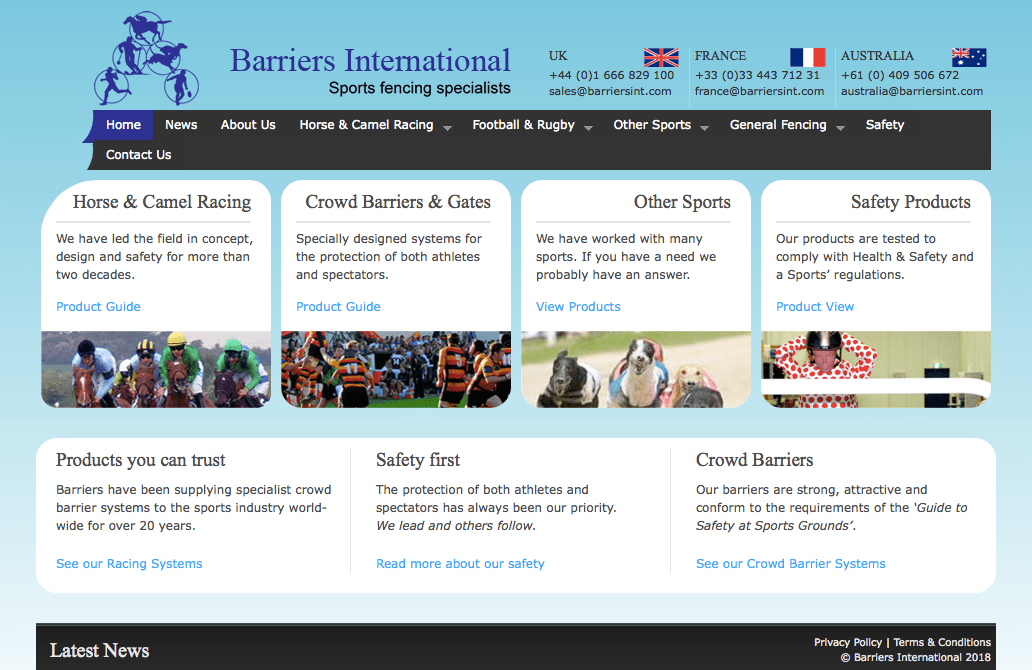Click the horse racing jockeys photo
The image size is (1032, 670).
tap(156, 369)
